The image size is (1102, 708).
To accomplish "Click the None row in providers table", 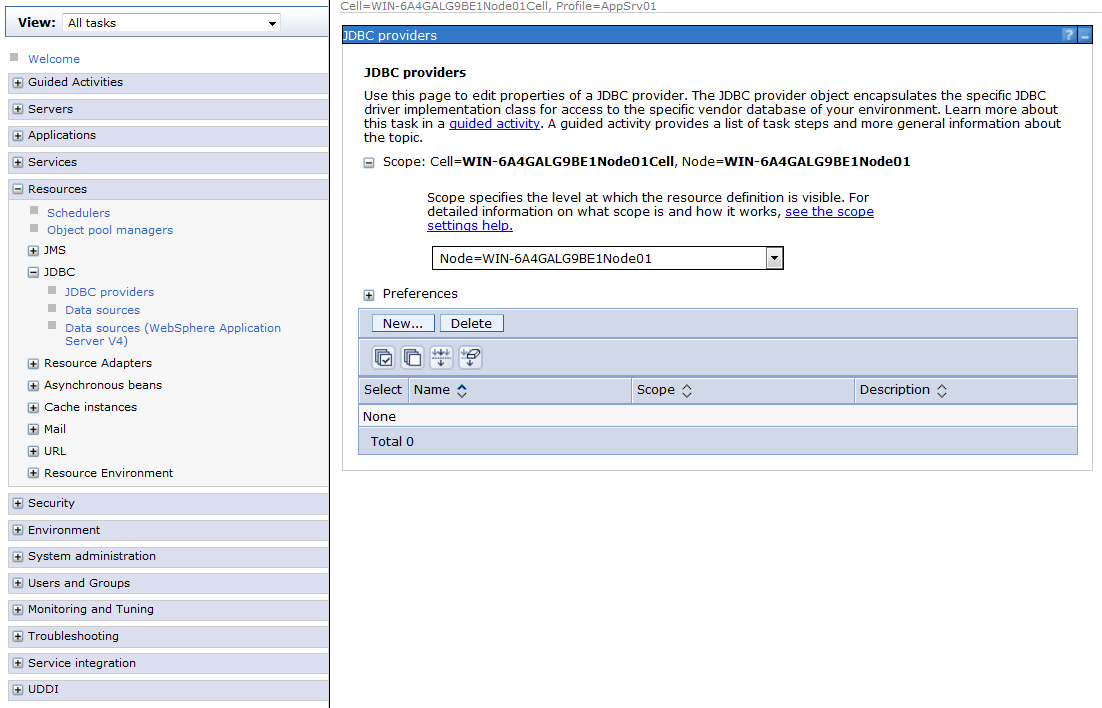I will click(718, 416).
